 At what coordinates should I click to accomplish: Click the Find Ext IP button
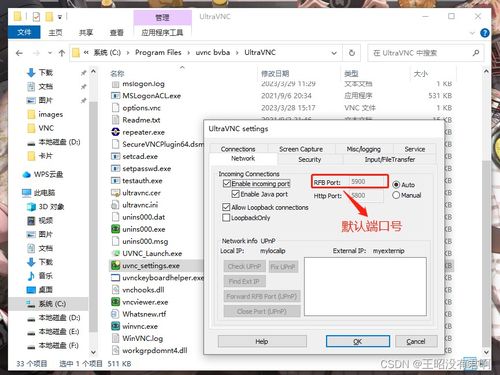[245, 282]
